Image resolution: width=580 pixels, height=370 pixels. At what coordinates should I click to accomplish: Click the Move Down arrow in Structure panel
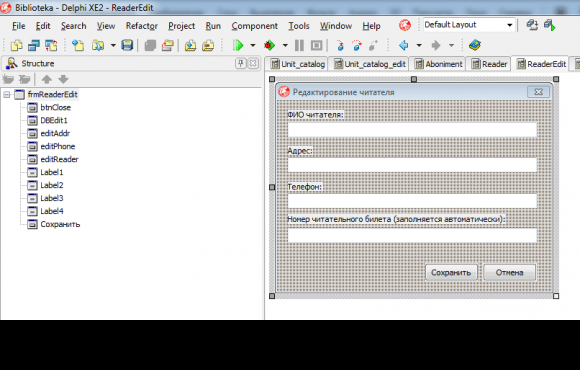(63, 79)
